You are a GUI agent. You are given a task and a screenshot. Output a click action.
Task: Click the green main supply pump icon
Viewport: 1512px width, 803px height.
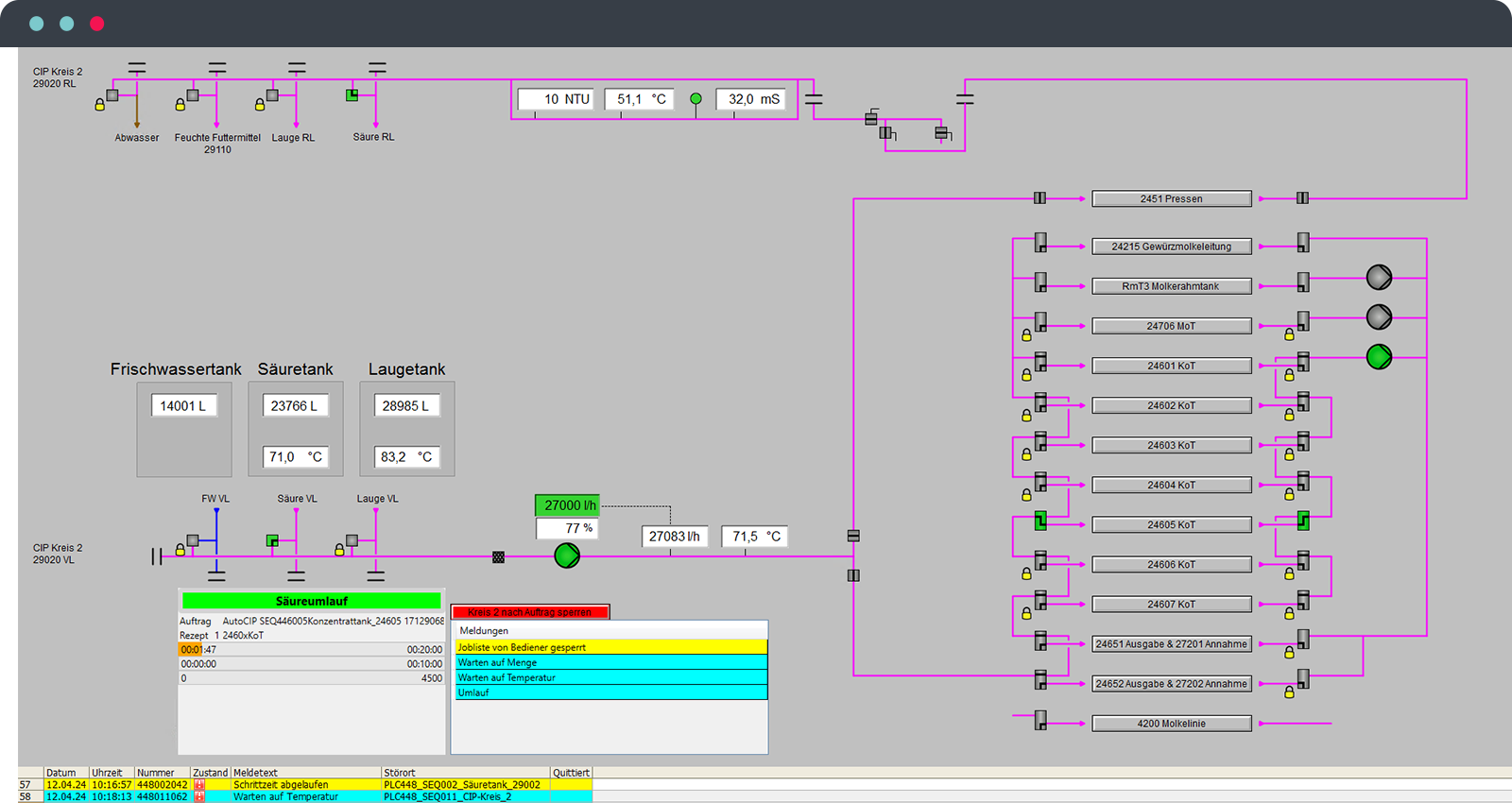click(x=567, y=555)
